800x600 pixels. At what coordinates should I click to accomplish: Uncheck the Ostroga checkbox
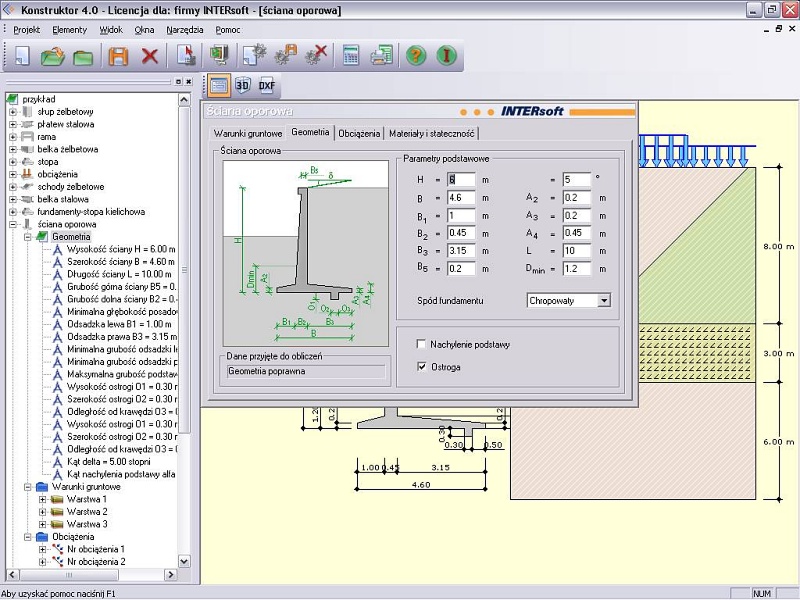click(x=421, y=367)
